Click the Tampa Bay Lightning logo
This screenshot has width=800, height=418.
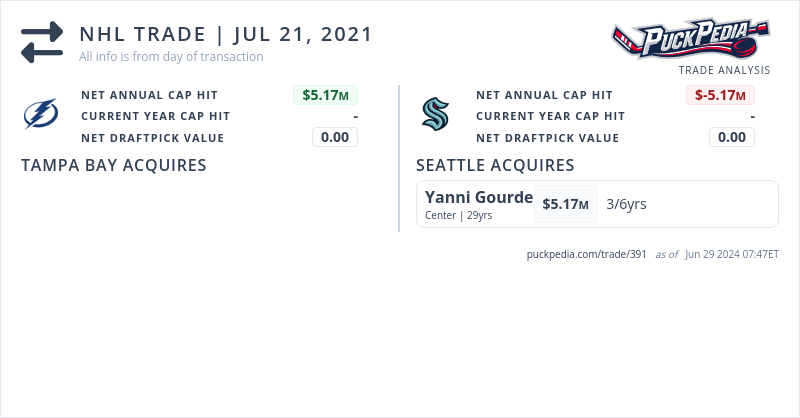click(41, 116)
